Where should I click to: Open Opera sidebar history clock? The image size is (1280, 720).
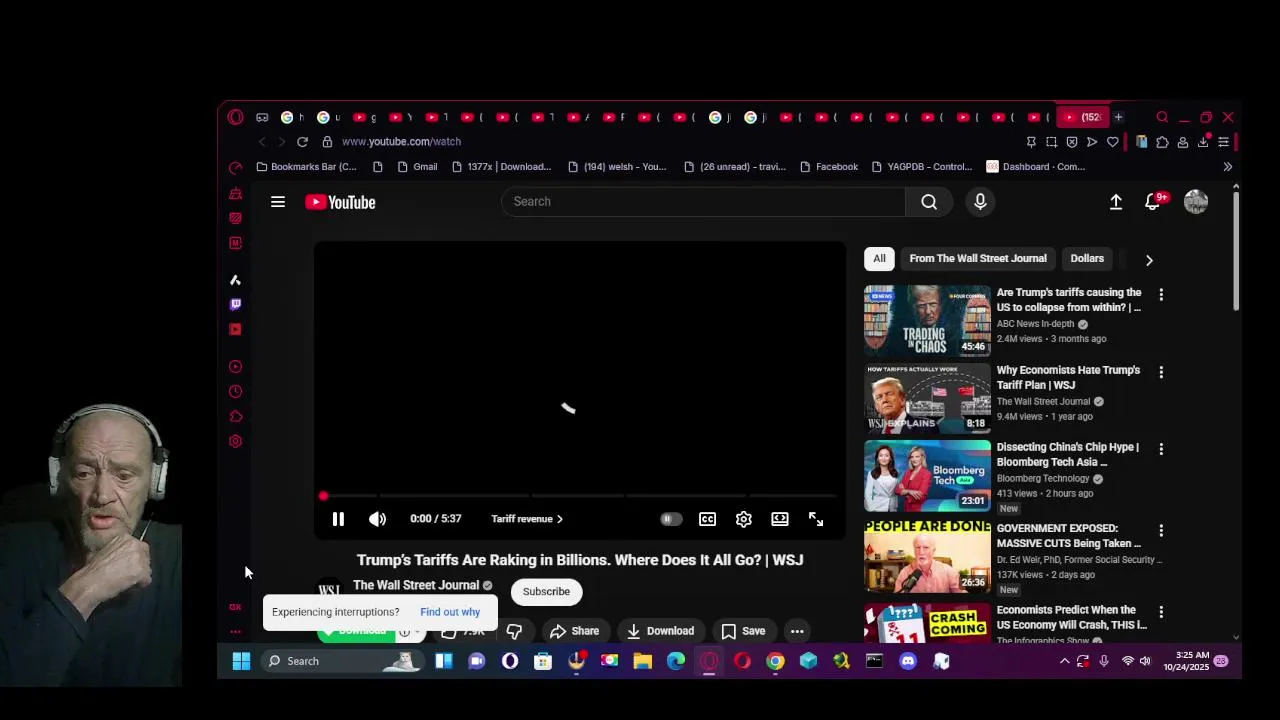point(235,391)
